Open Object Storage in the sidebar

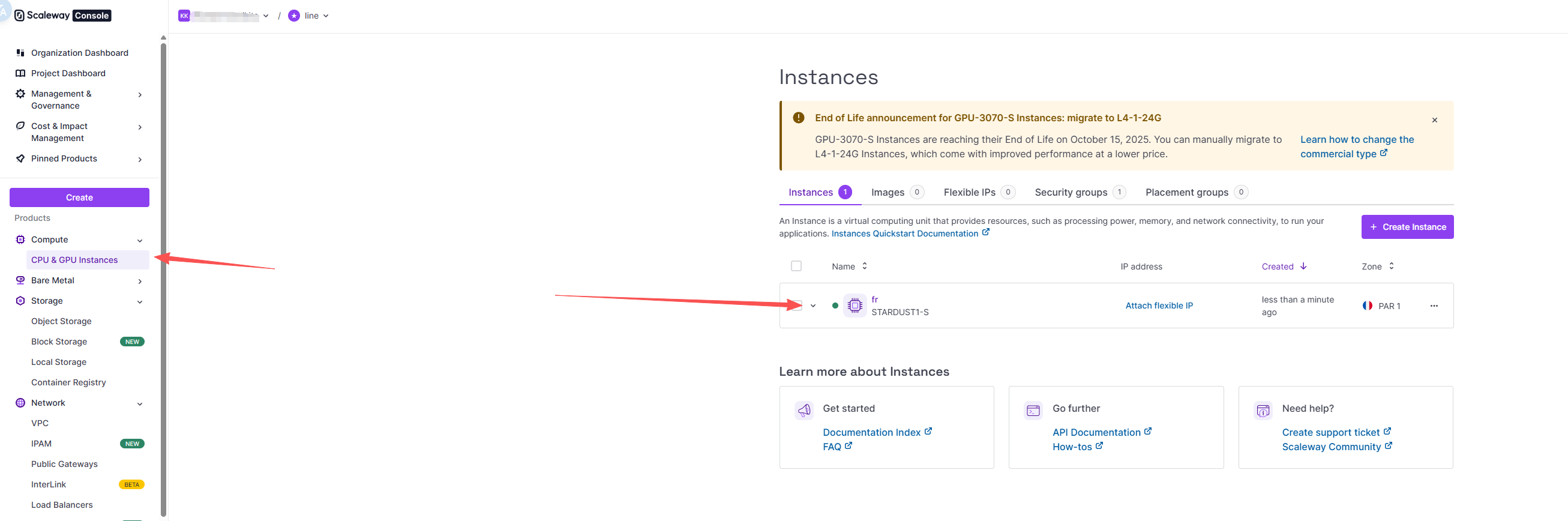[x=61, y=321]
